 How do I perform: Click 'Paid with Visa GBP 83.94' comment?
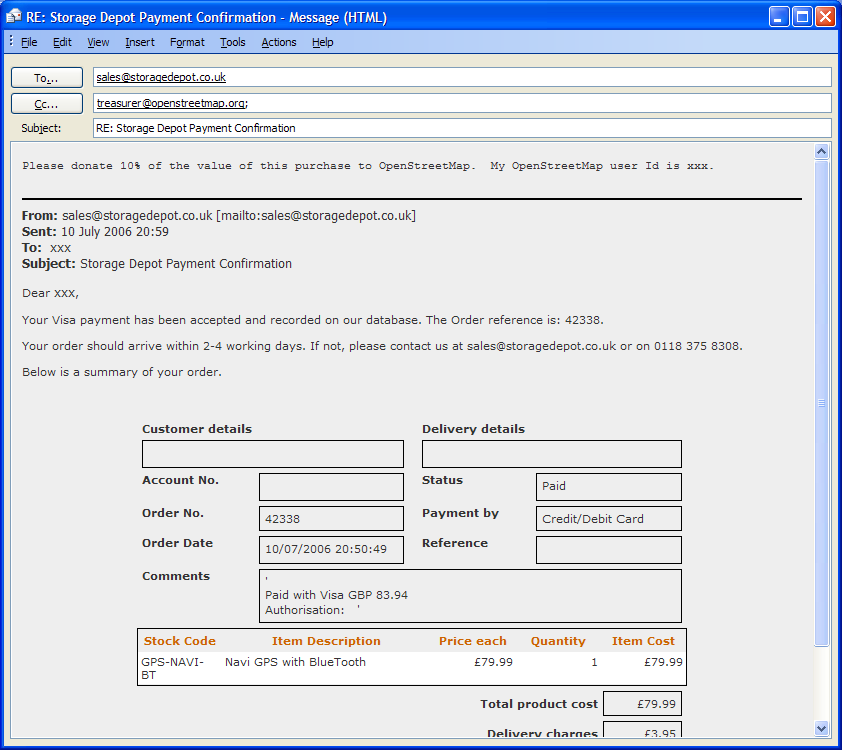(x=336, y=595)
